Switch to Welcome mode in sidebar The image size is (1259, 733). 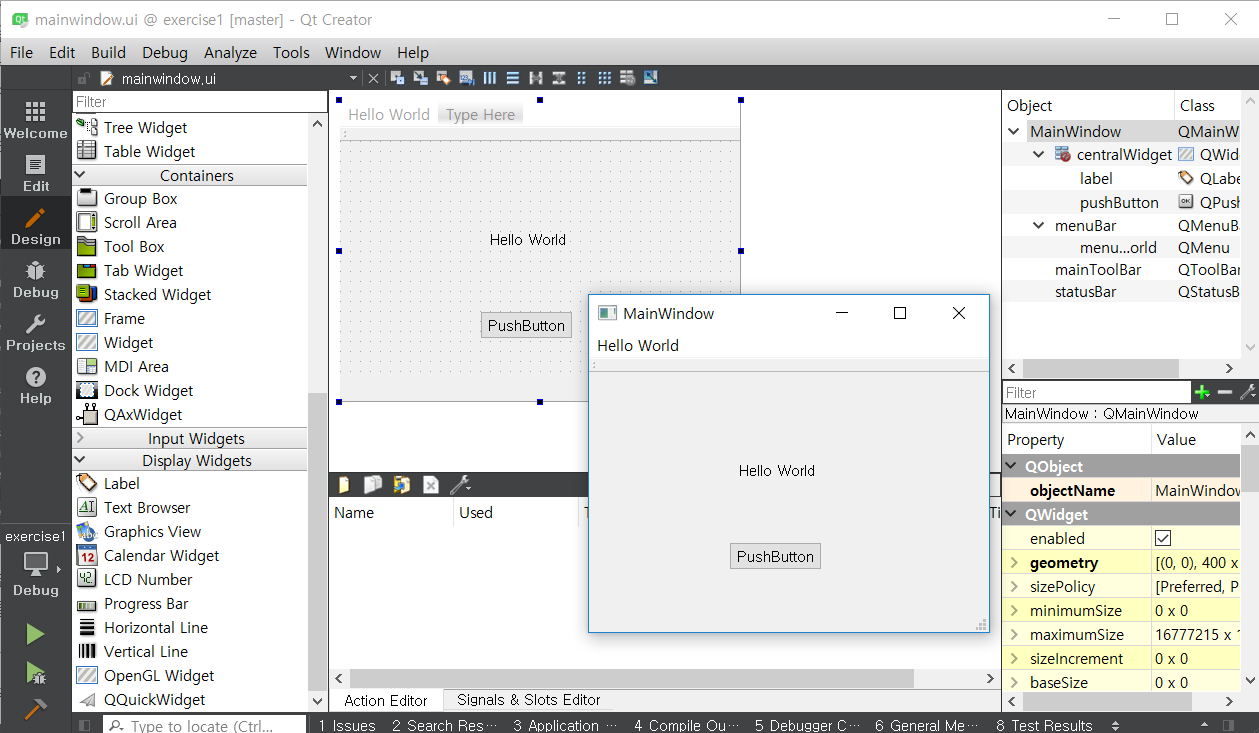coord(36,120)
